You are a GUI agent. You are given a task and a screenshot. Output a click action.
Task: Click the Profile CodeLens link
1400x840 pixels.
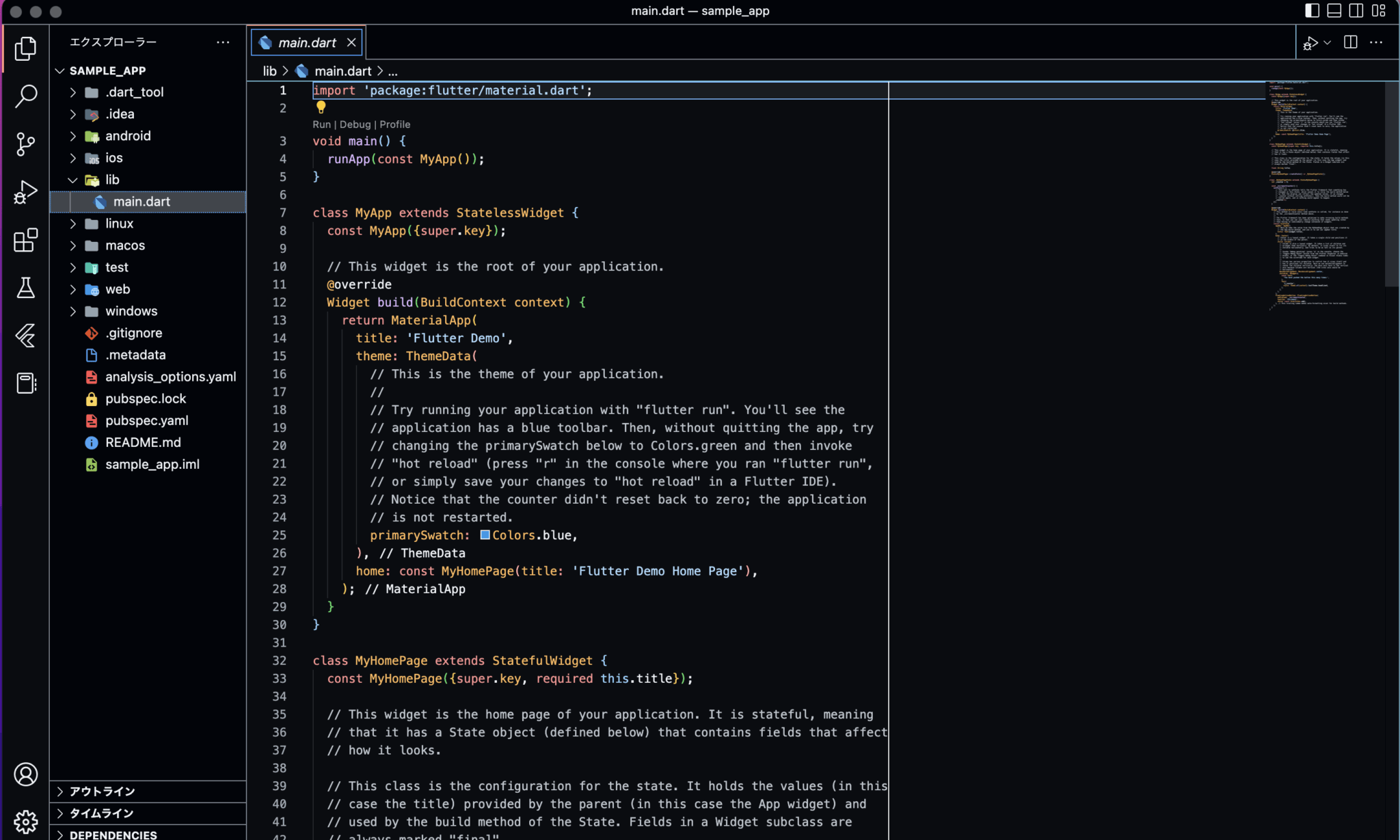394,124
